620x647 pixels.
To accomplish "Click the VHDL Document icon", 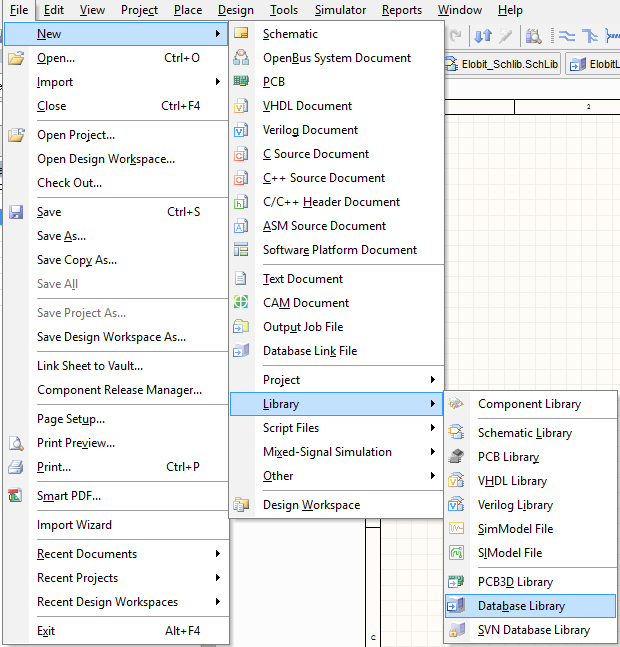I will point(241,106).
